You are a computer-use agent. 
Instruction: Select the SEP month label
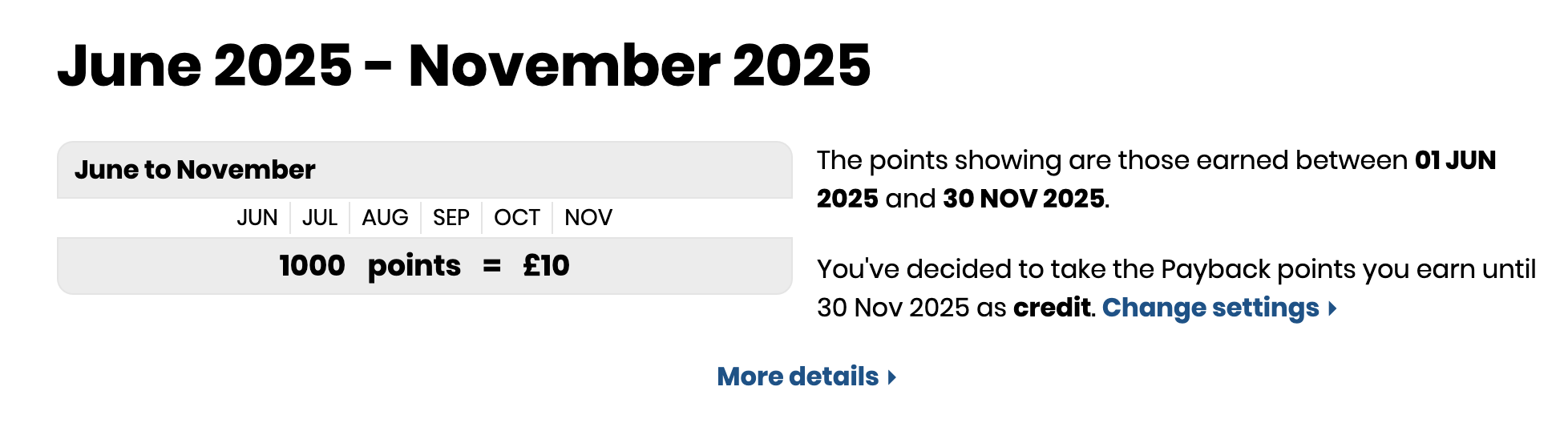(x=451, y=218)
